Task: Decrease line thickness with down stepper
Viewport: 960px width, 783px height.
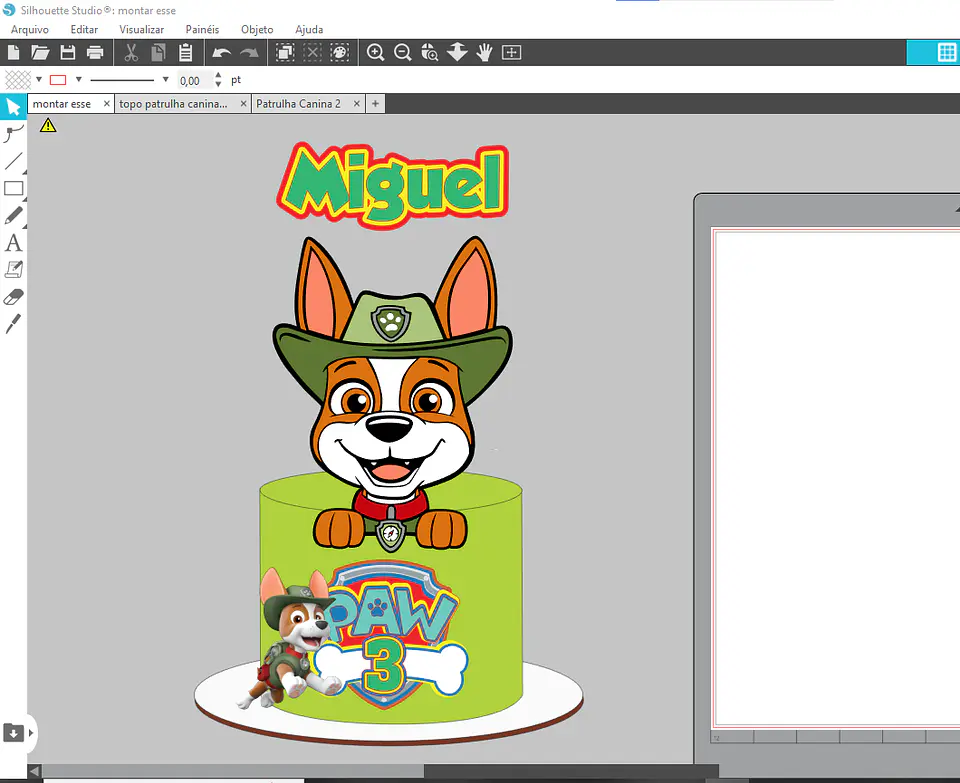Action: point(218,84)
